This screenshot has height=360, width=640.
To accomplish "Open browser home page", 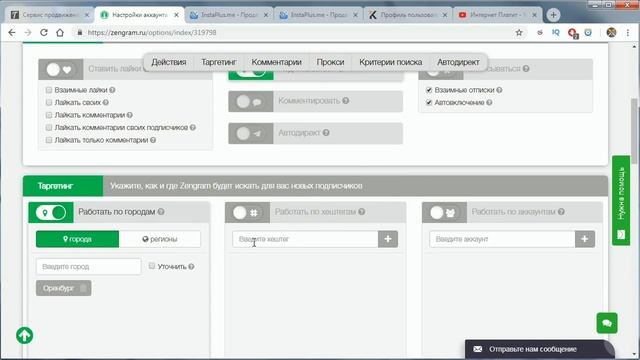I will coord(60,33).
